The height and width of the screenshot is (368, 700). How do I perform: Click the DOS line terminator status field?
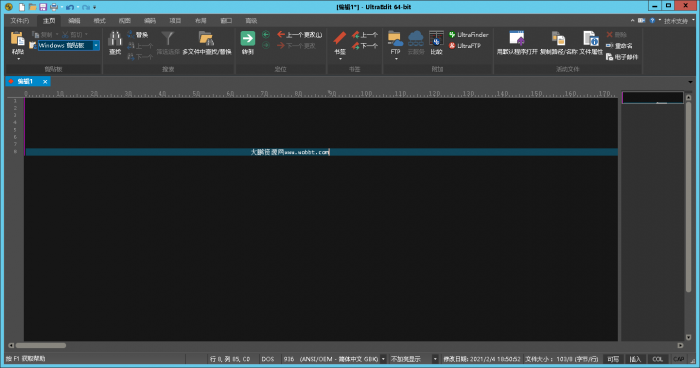click(268, 359)
